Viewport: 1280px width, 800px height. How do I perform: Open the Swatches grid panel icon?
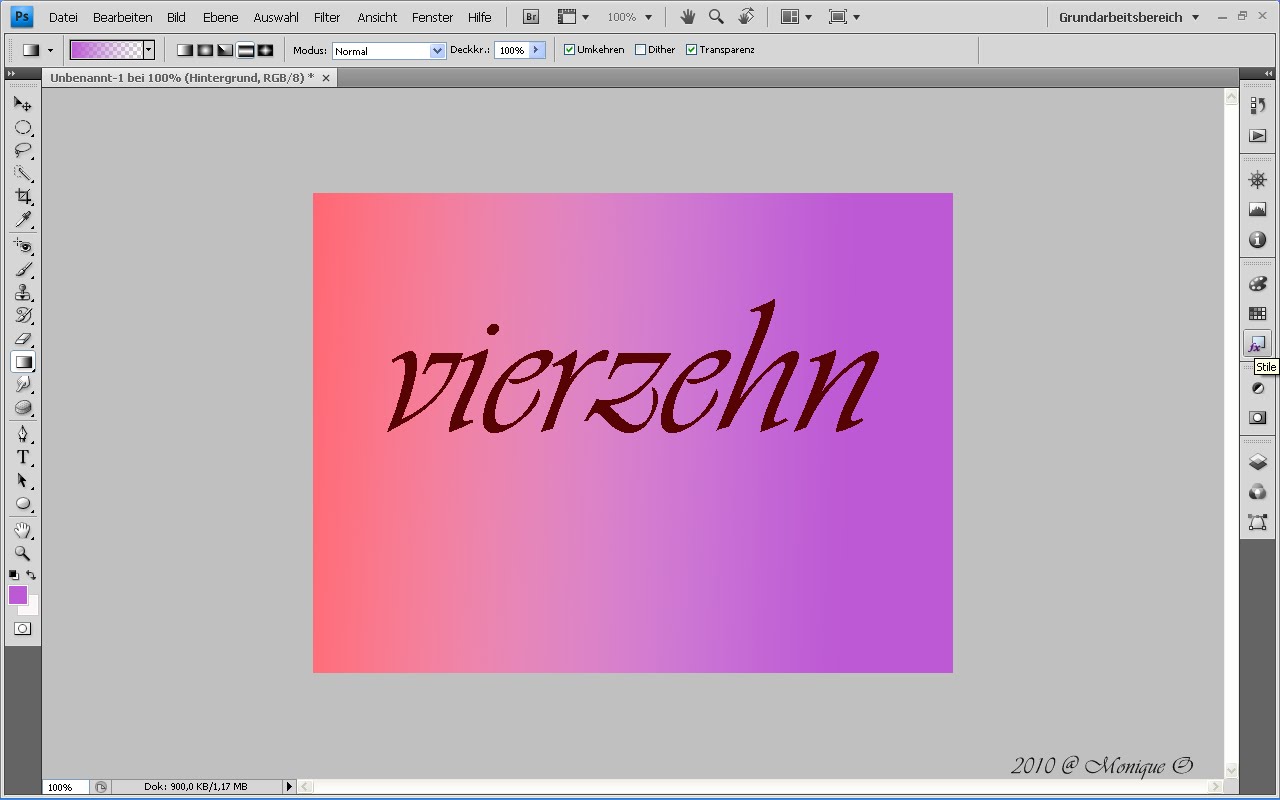(x=1258, y=314)
